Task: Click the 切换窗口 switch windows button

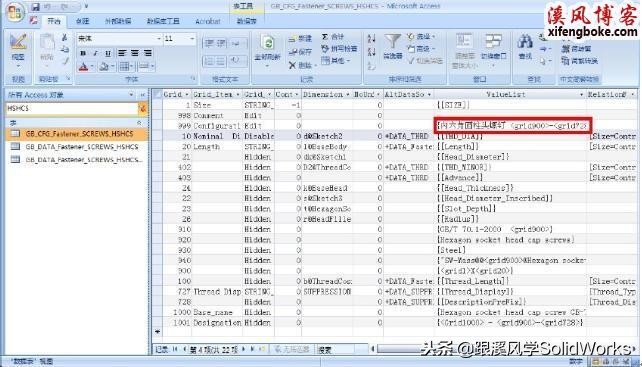Action: coord(493,49)
